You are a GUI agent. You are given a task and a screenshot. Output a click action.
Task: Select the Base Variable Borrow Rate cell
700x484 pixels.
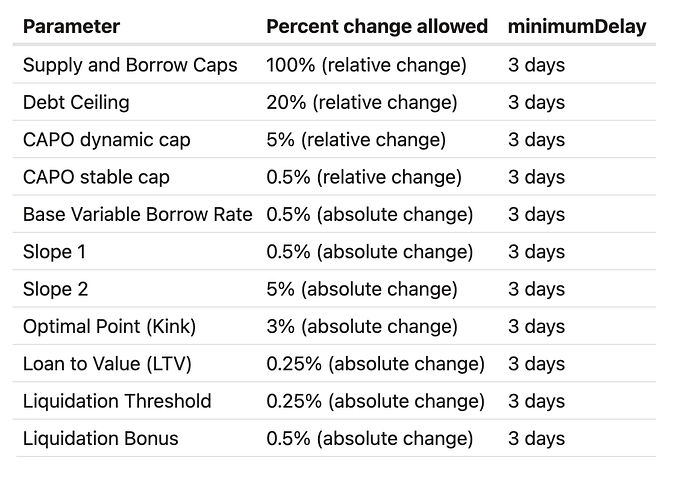(x=137, y=214)
